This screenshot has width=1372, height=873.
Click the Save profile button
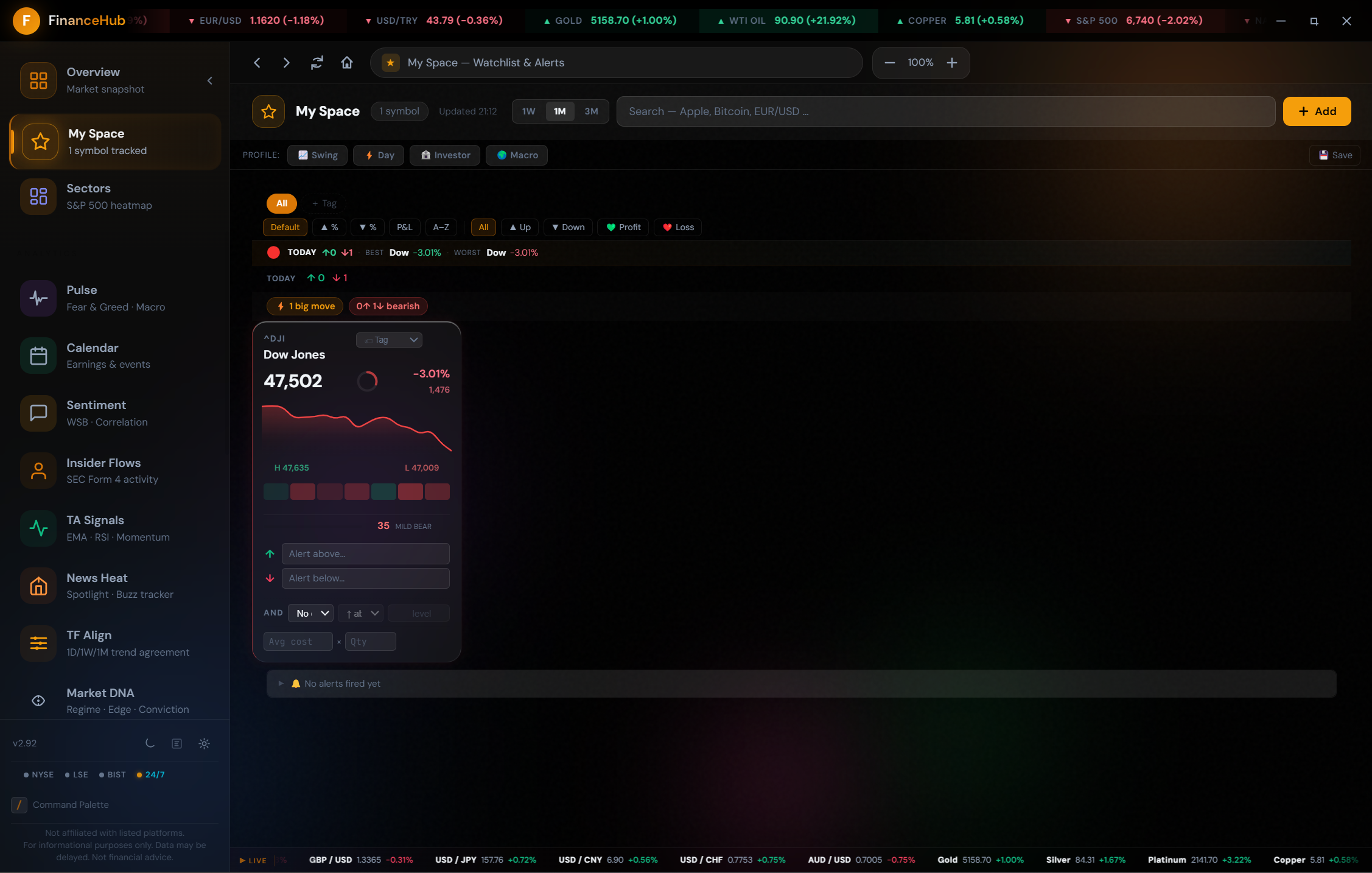[1334, 155]
